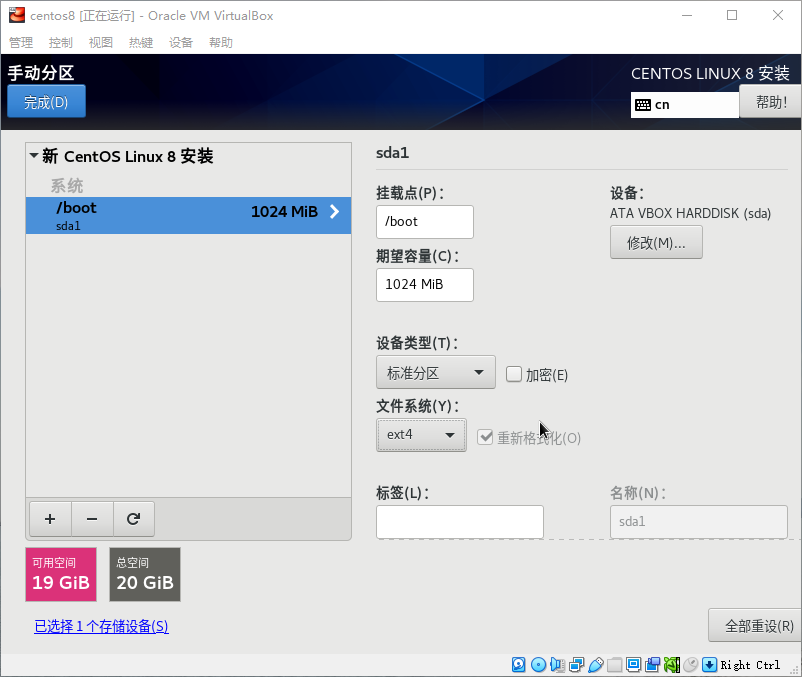Click the VirtualBox hard disk activity icon
The image size is (802, 677).
(518, 665)
